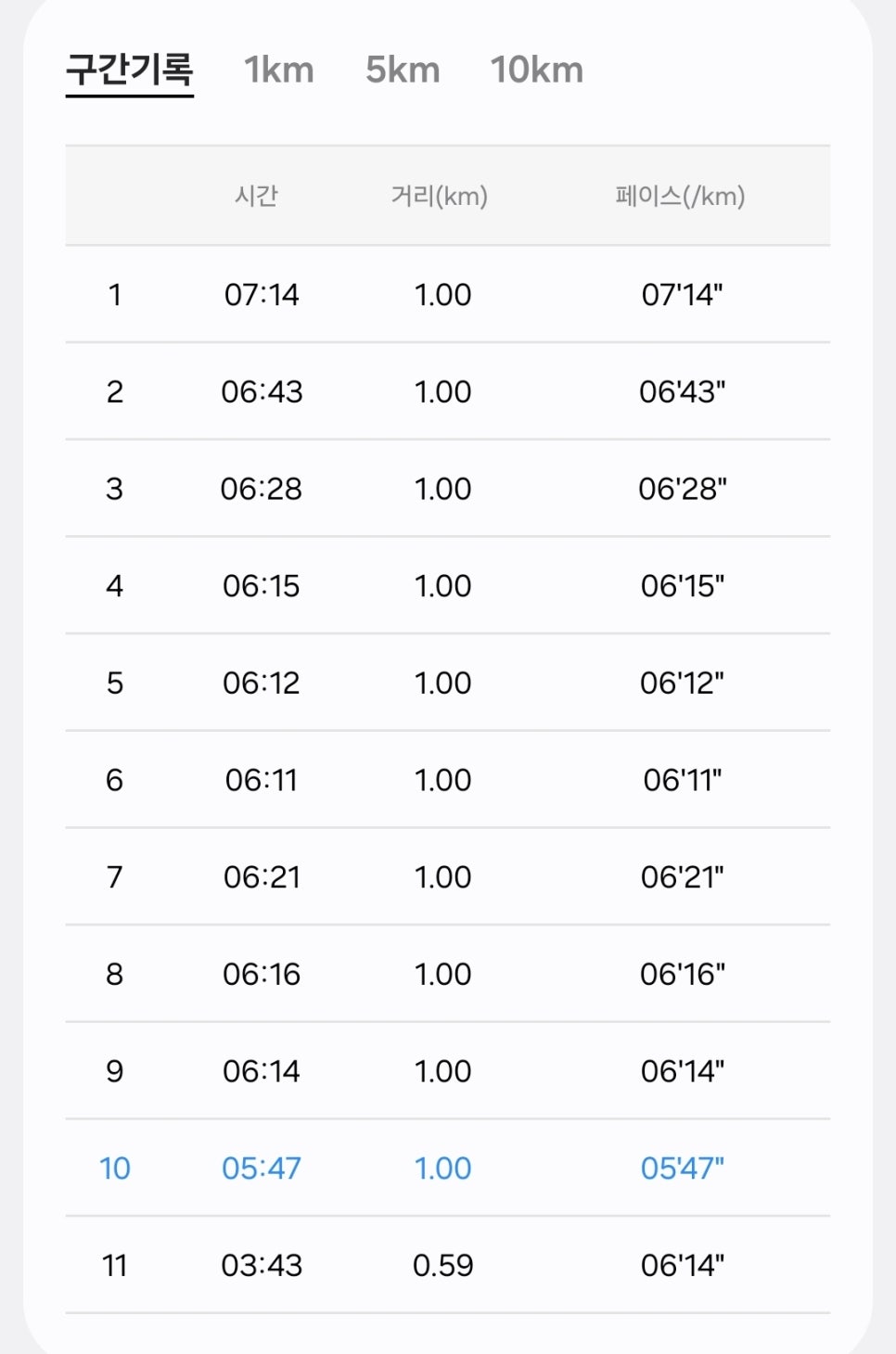The image size is (896, 1354).
Task: Select lap 2 time 06:43
Action: (262, 391)
